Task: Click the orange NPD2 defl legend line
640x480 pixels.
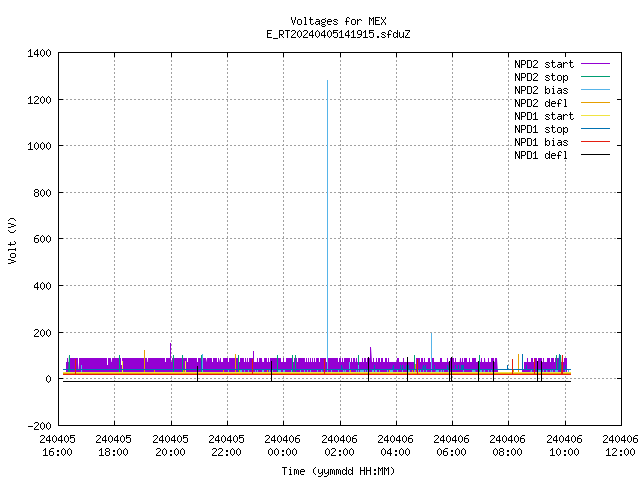Action: [595, 102]
